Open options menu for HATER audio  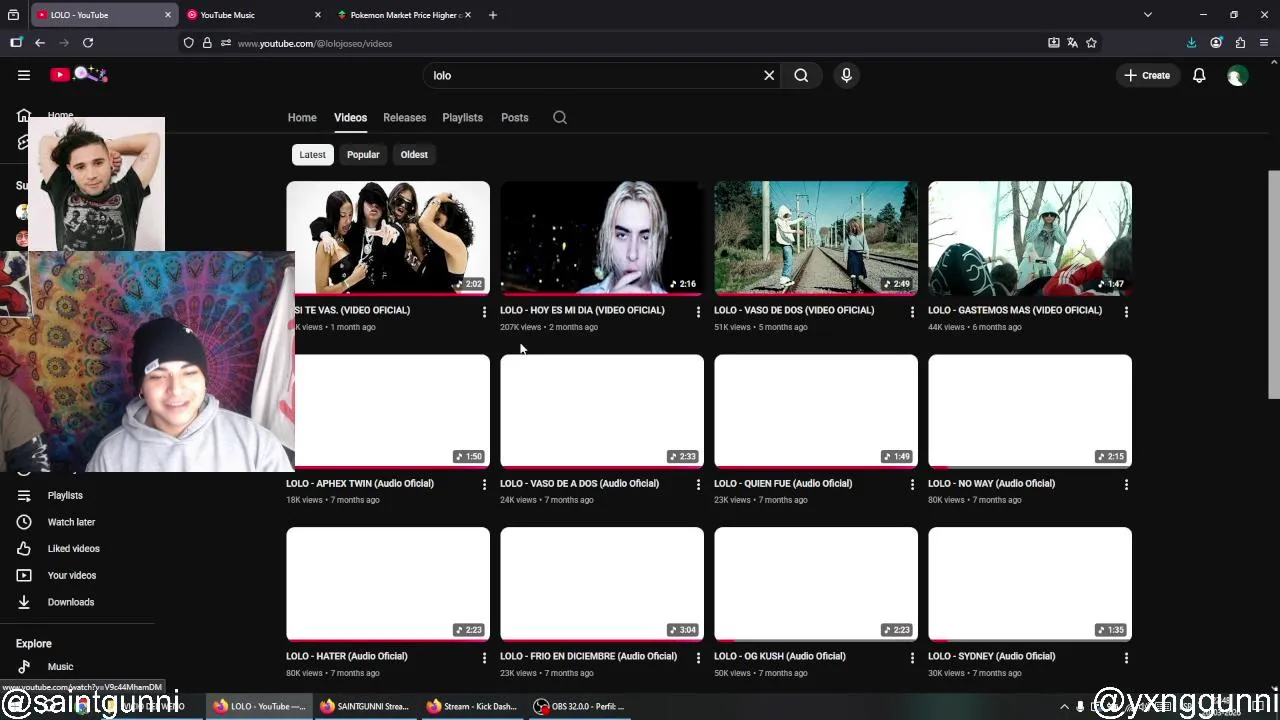point(484,658)
